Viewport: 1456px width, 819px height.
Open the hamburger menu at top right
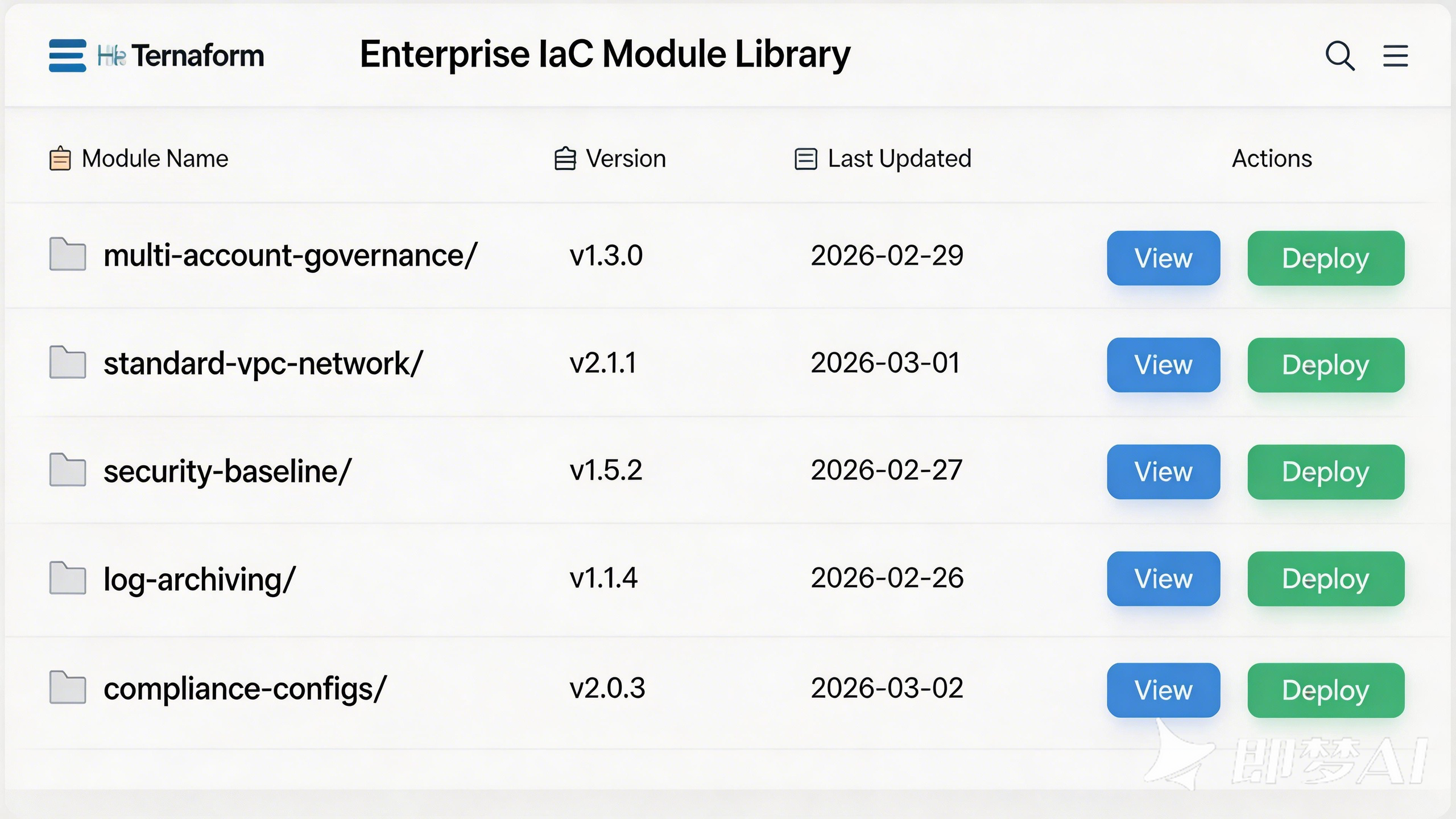[1395, 56]
